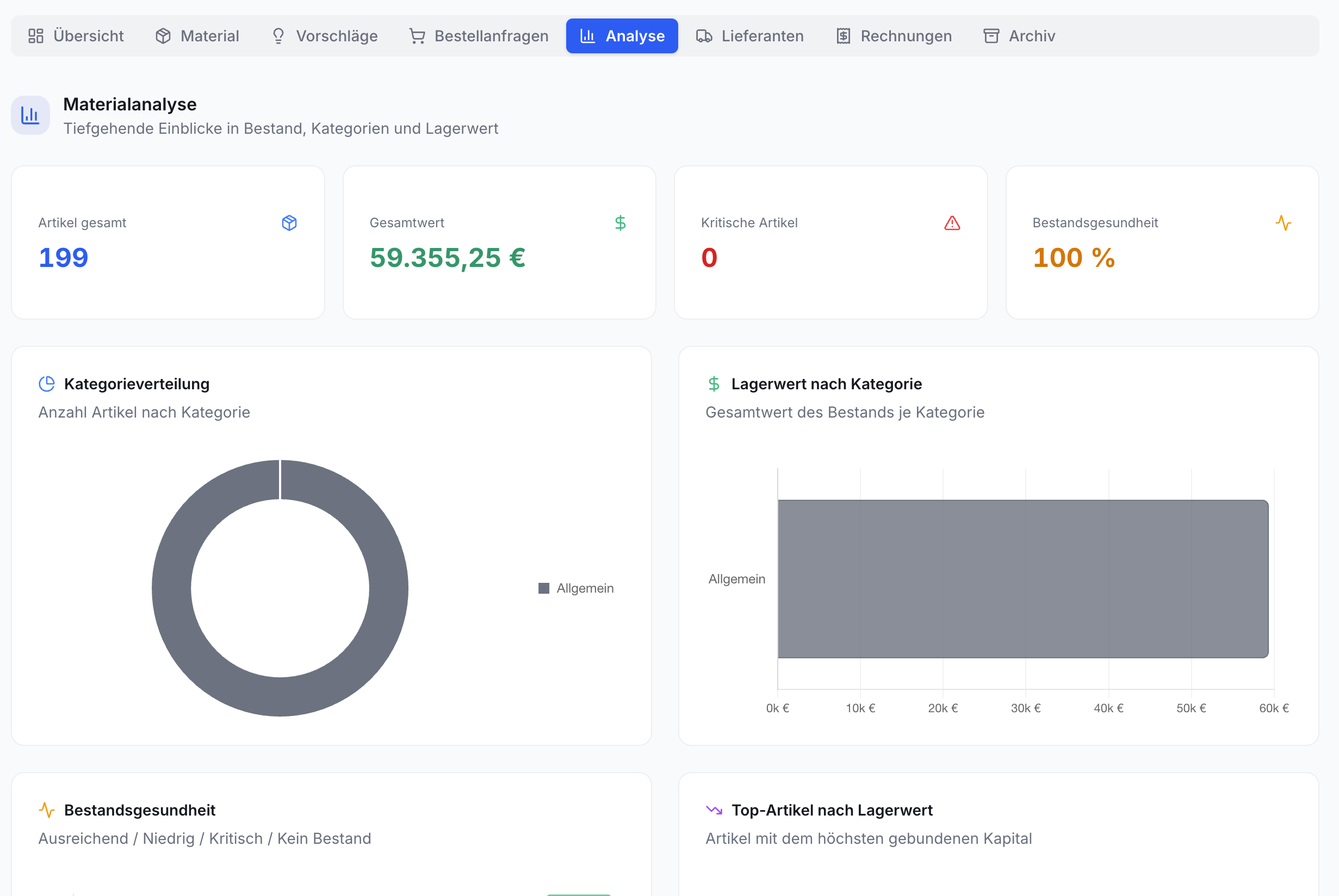Go to the Bestellanfragen tab
Viewport: 1339px width, 896px height.
[x=479, y=36]
